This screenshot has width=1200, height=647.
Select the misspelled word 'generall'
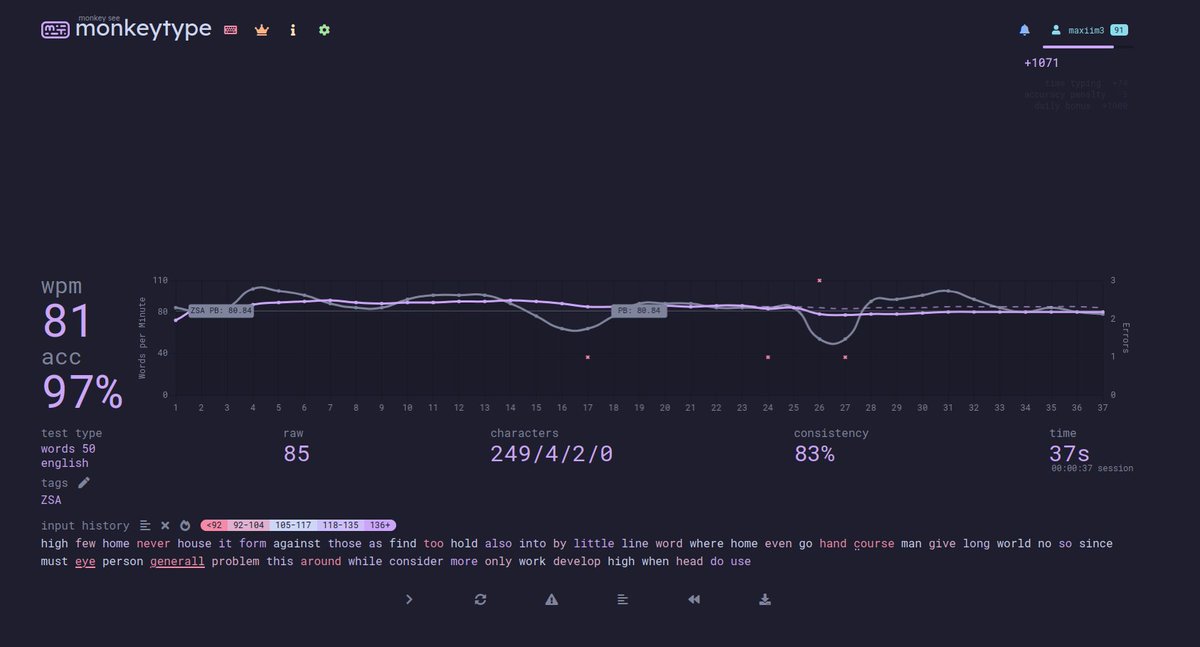point(177,562)
